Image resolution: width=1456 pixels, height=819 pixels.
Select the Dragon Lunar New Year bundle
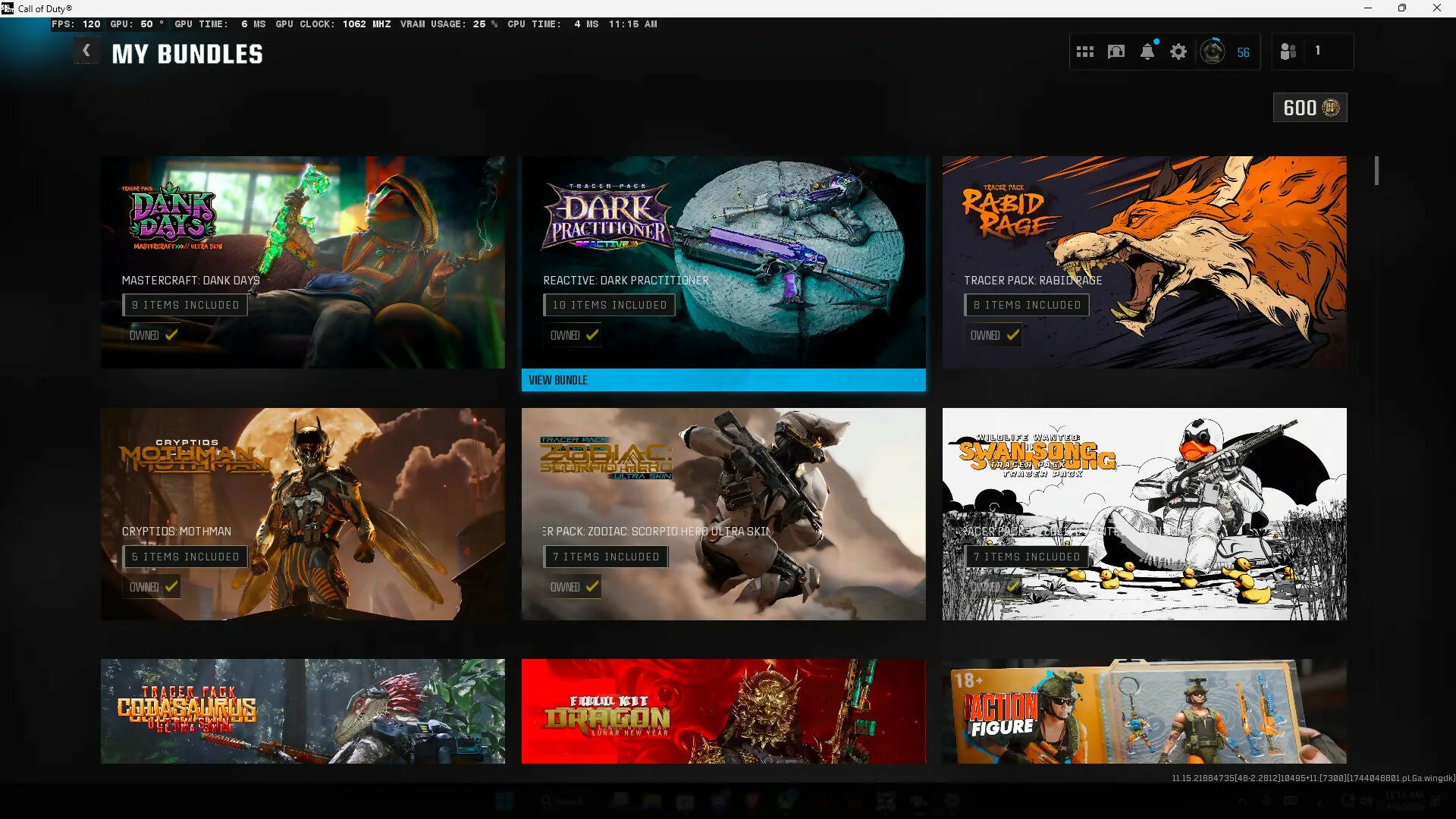[x=723, y=711]
